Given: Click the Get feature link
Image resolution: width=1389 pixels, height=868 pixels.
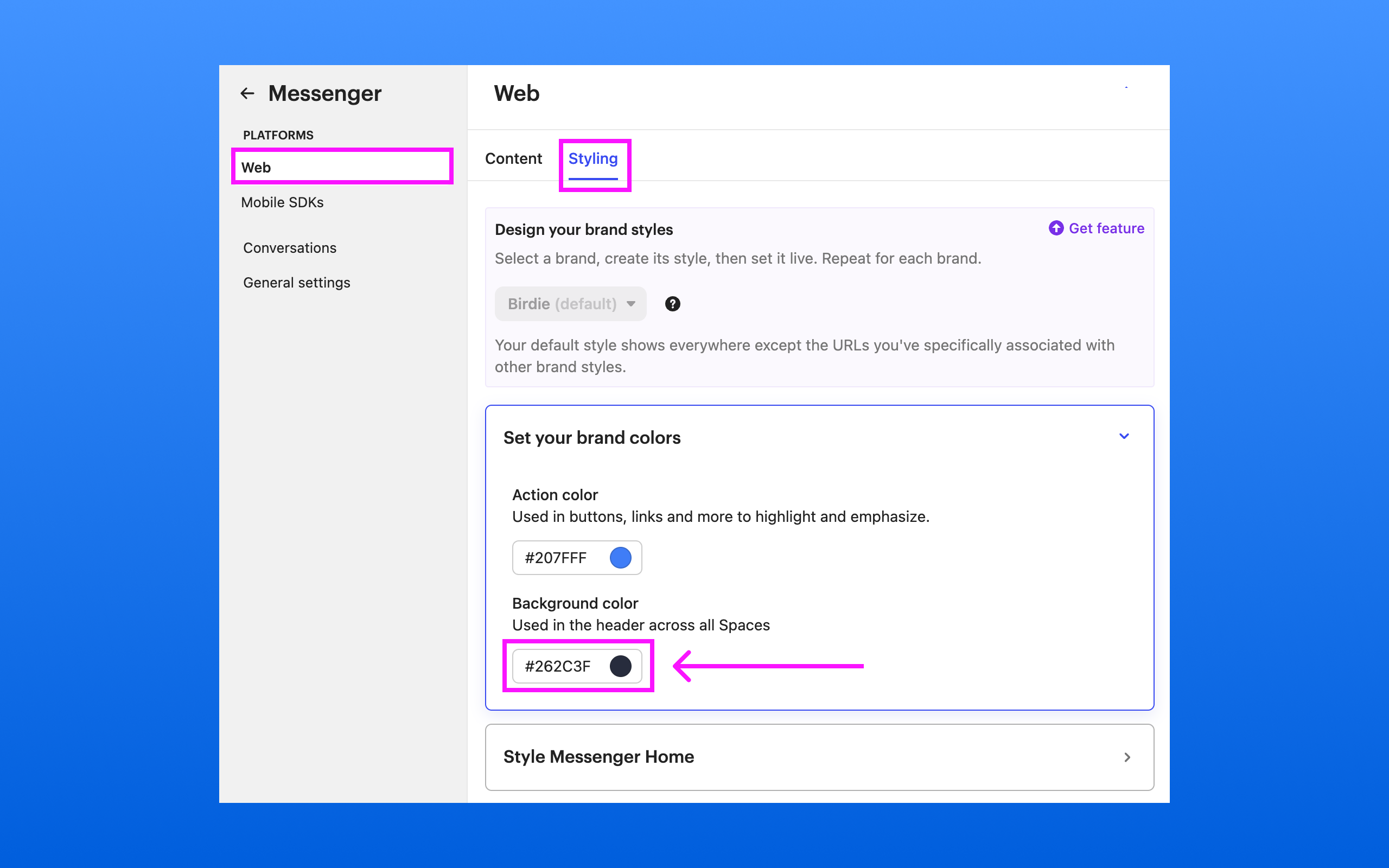Looking at the screenshot, I should click(1106, 228).
